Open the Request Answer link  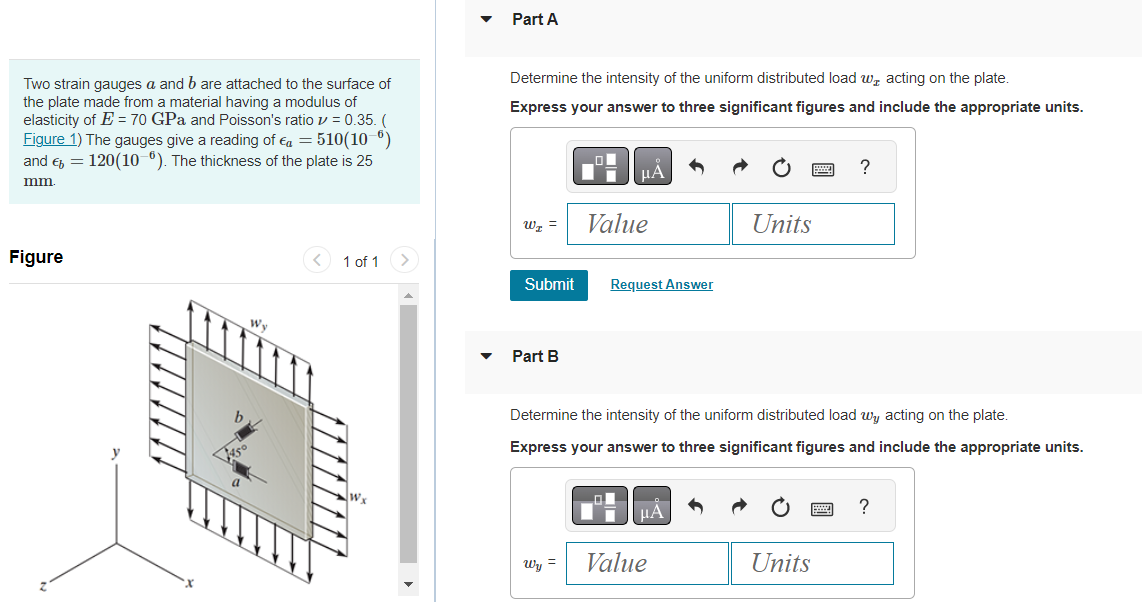point(661,285)
